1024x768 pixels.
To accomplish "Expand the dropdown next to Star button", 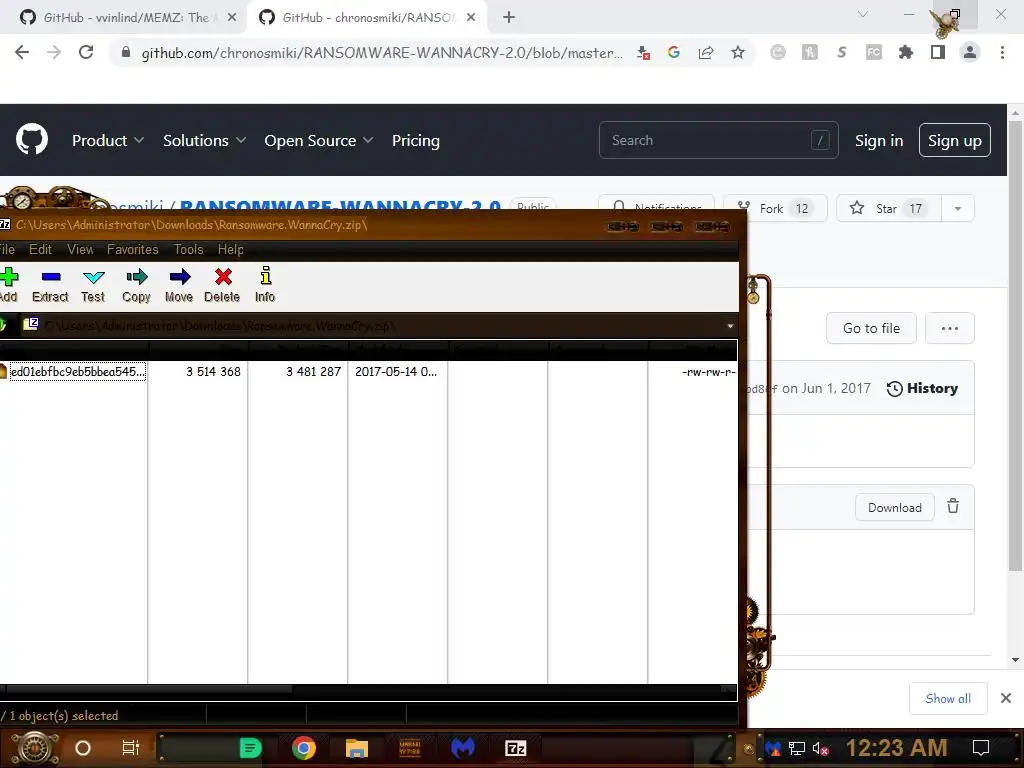I will coord(958,208).
